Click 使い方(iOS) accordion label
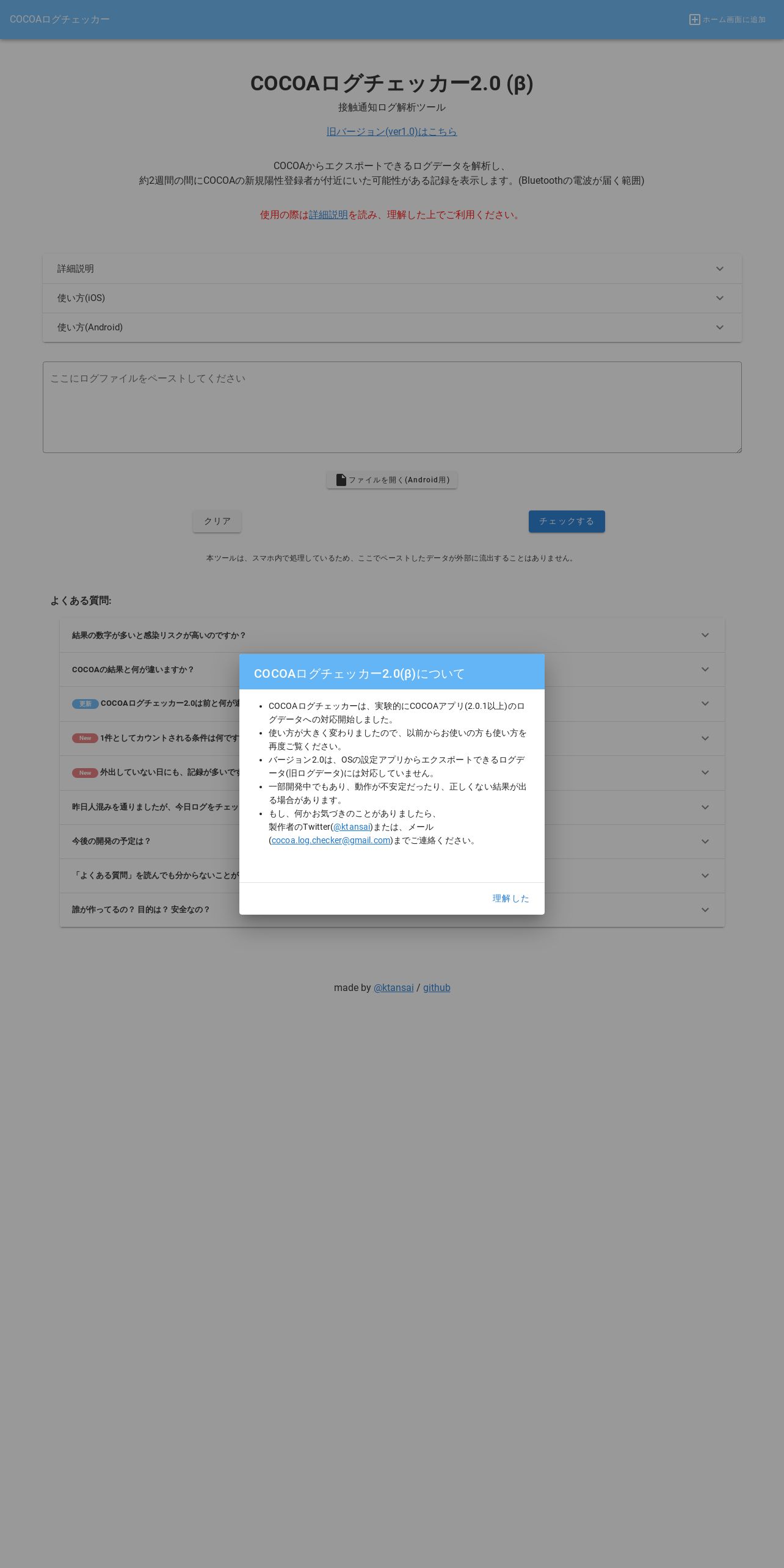The width and height of the screenshot is (784, 1568). [x=81, y=298]
